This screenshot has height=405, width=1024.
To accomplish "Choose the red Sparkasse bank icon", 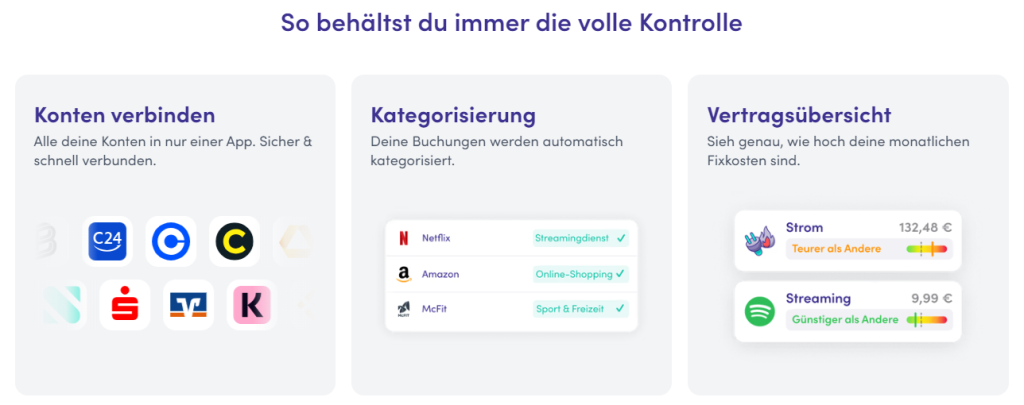I will (125, 305).
